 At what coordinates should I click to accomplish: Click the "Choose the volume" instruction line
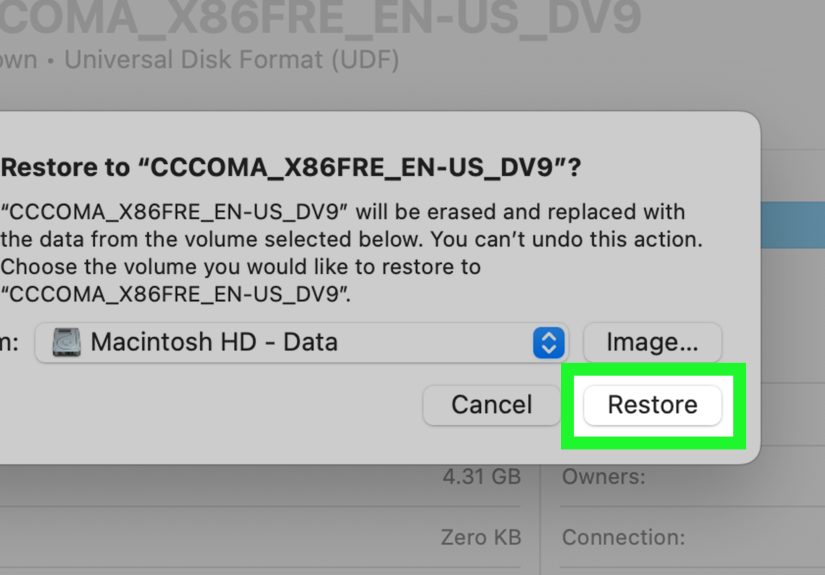[240, 267]
